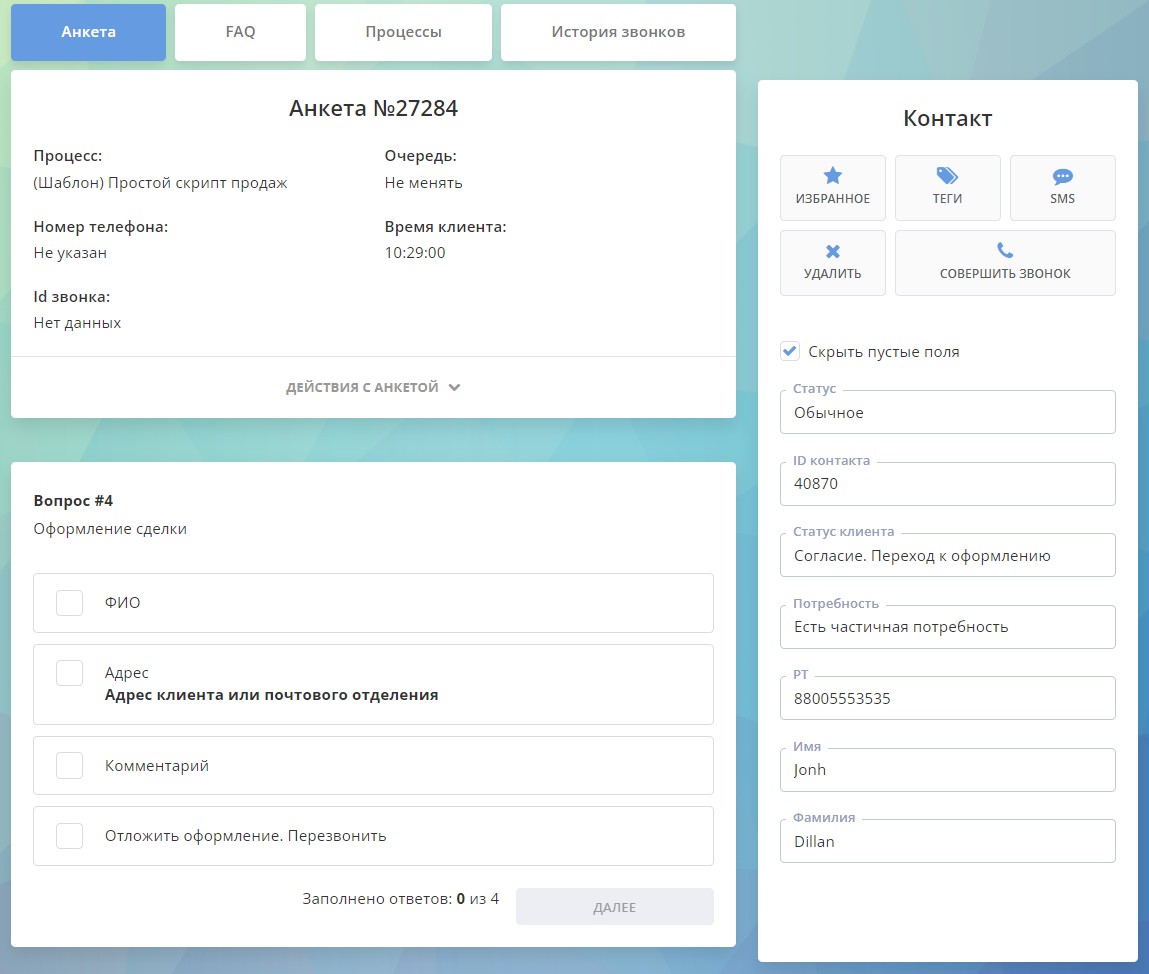Screen dimensions: 1149x974
Task: Open the Потребность field
Action: coord(947,627)
